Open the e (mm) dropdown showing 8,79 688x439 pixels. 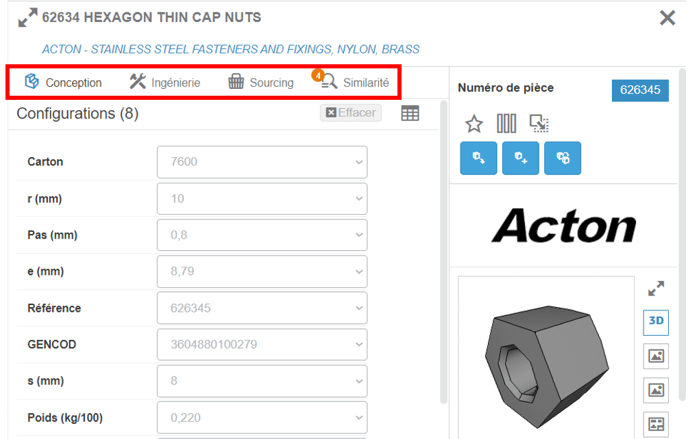262,271
